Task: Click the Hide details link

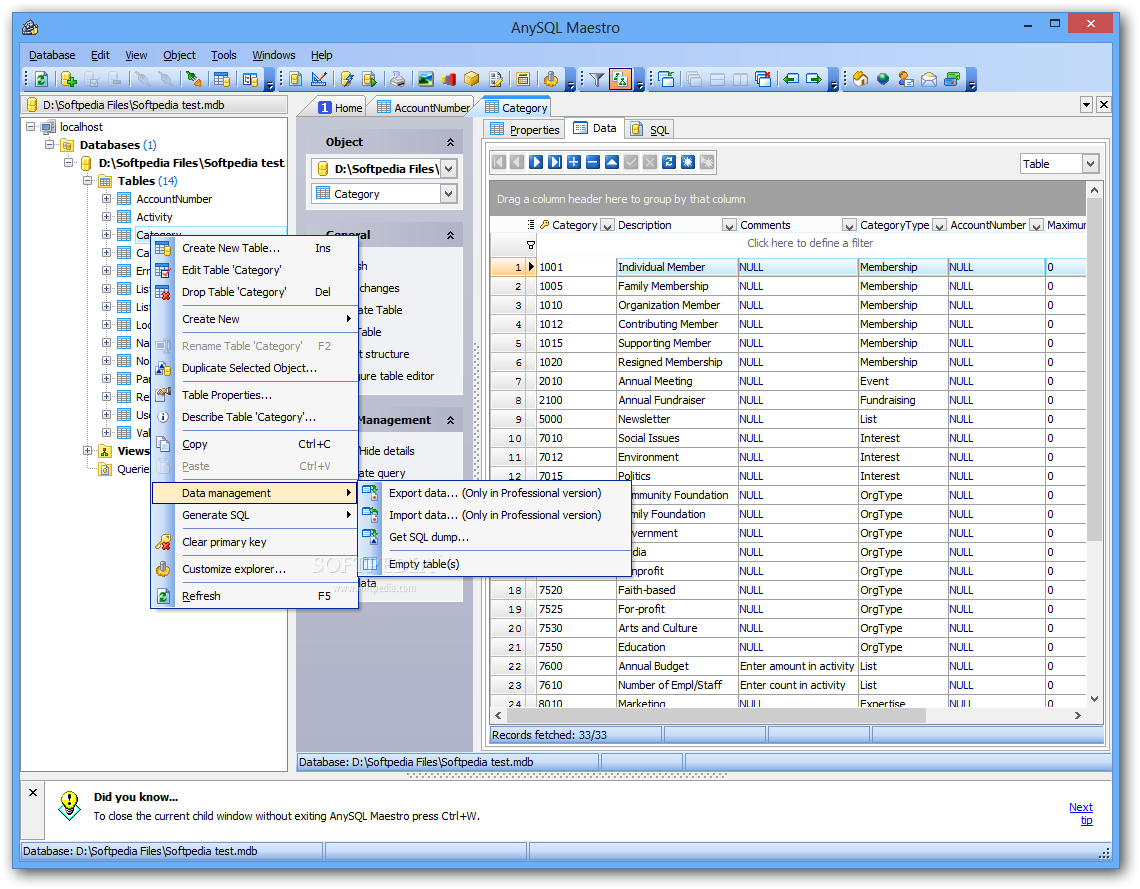Action: (x=386, y=451)
